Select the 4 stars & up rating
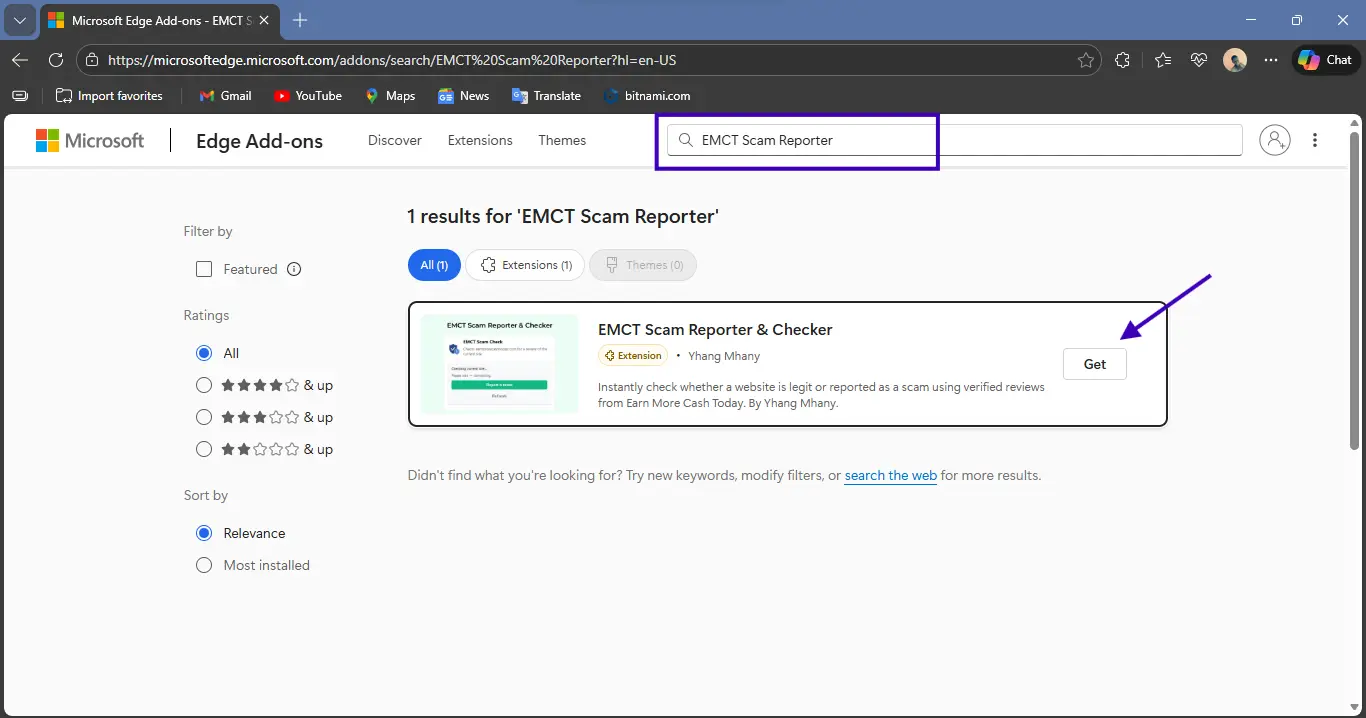This screenshot has width=1366, height=718. [x=204, y=385]
